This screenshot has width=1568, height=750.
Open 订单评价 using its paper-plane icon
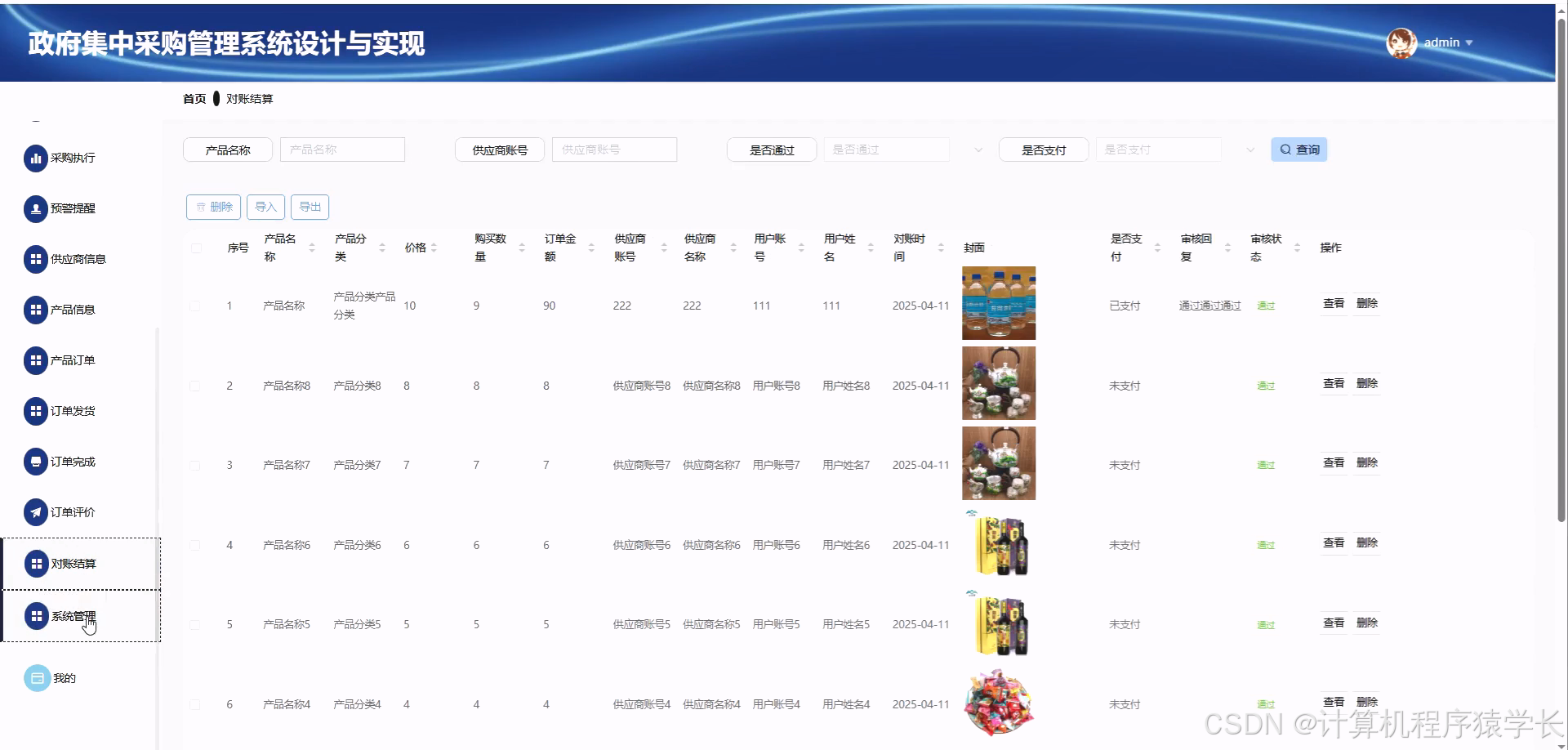35,512
